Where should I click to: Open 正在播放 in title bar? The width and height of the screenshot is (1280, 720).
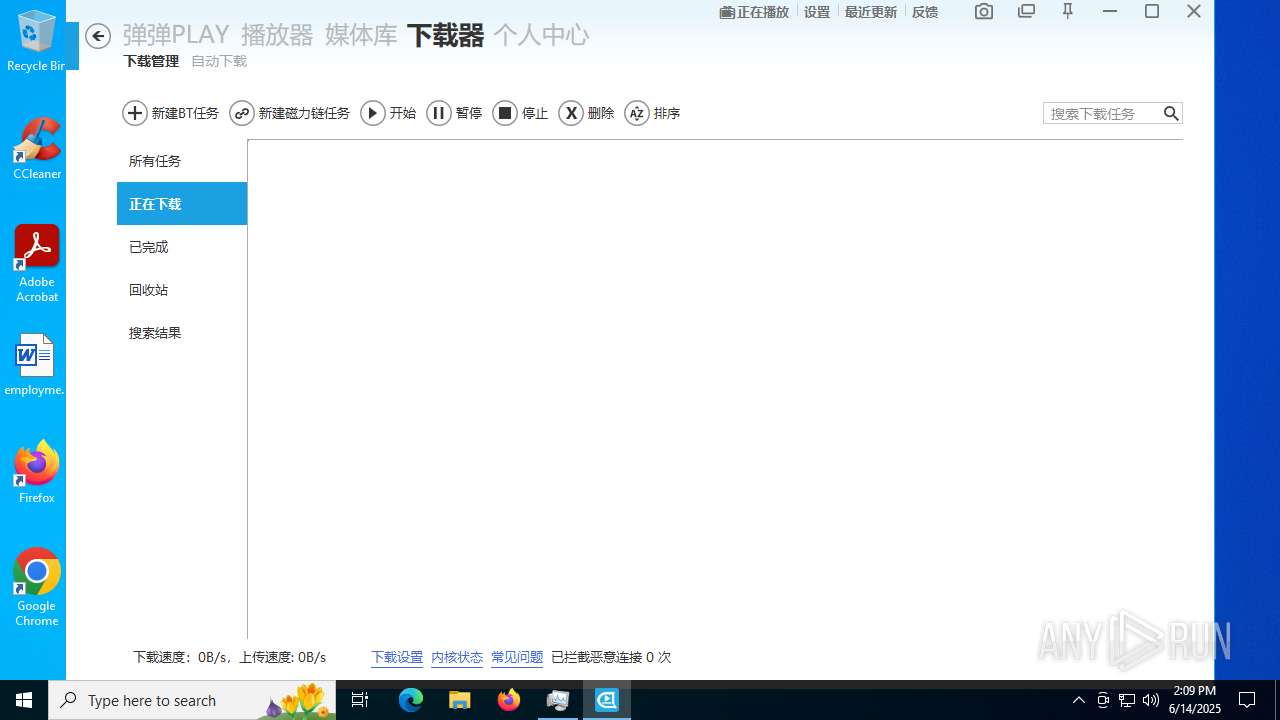coord(754,12)
